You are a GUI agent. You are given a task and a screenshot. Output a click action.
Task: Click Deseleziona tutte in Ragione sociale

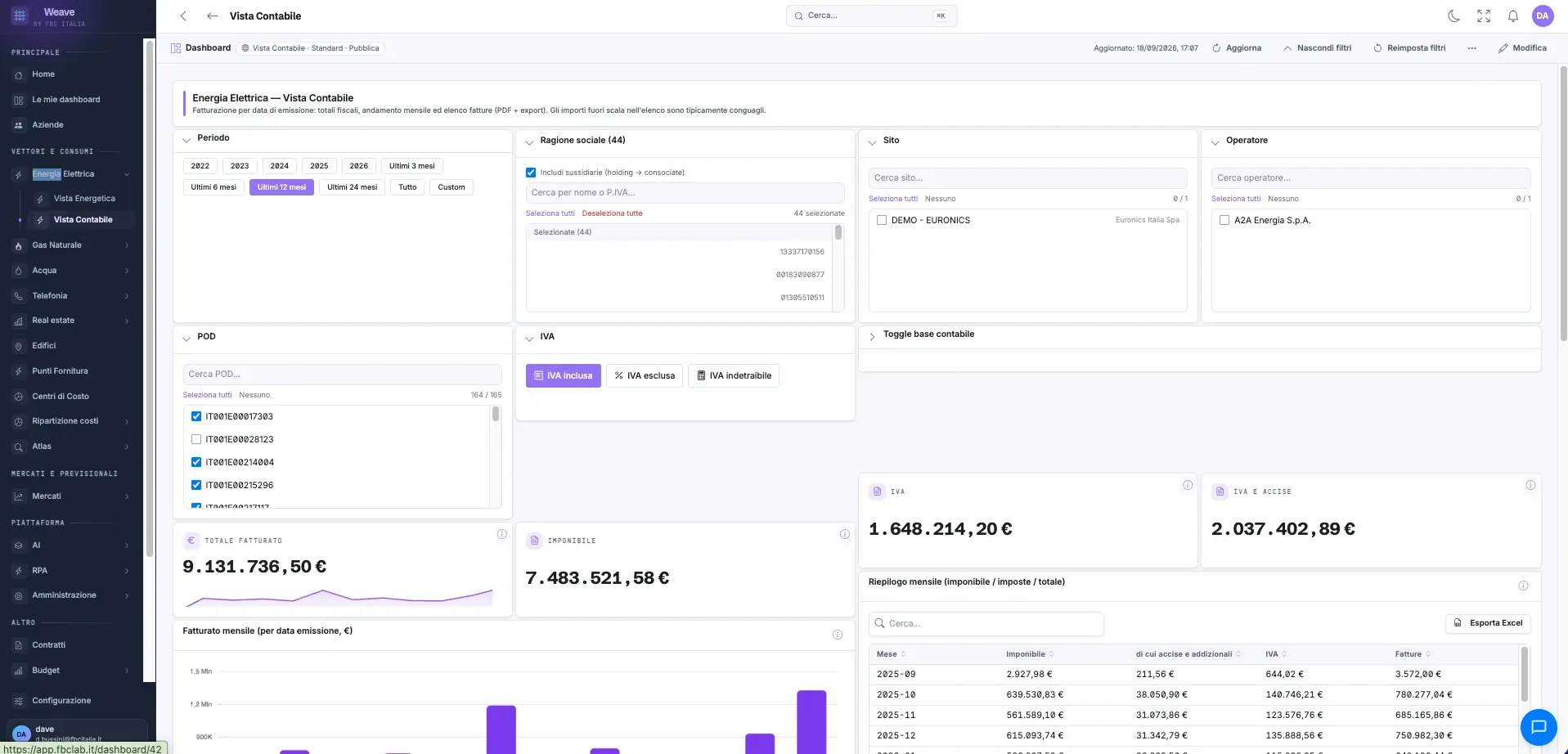[x=613, y=213]
